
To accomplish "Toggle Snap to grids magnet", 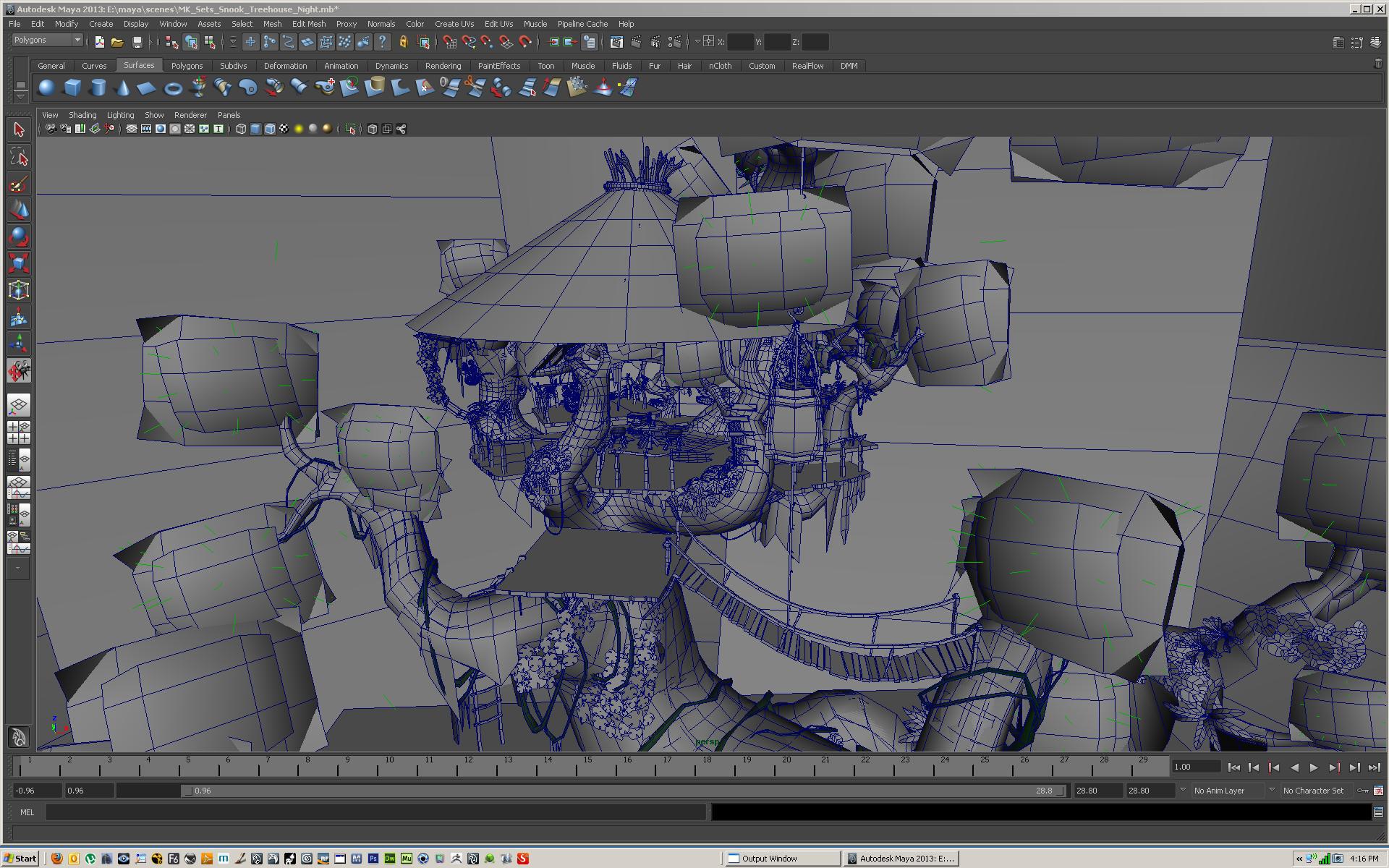I will tap(449, 42).
